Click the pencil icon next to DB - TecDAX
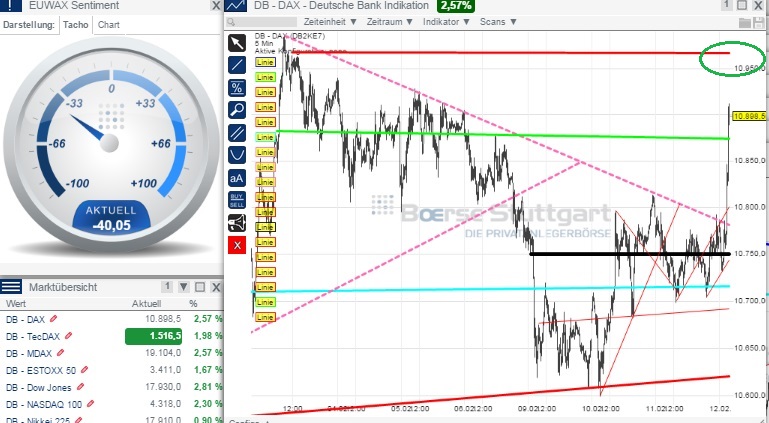Screen dimensions: 769x423 [69, 336]
